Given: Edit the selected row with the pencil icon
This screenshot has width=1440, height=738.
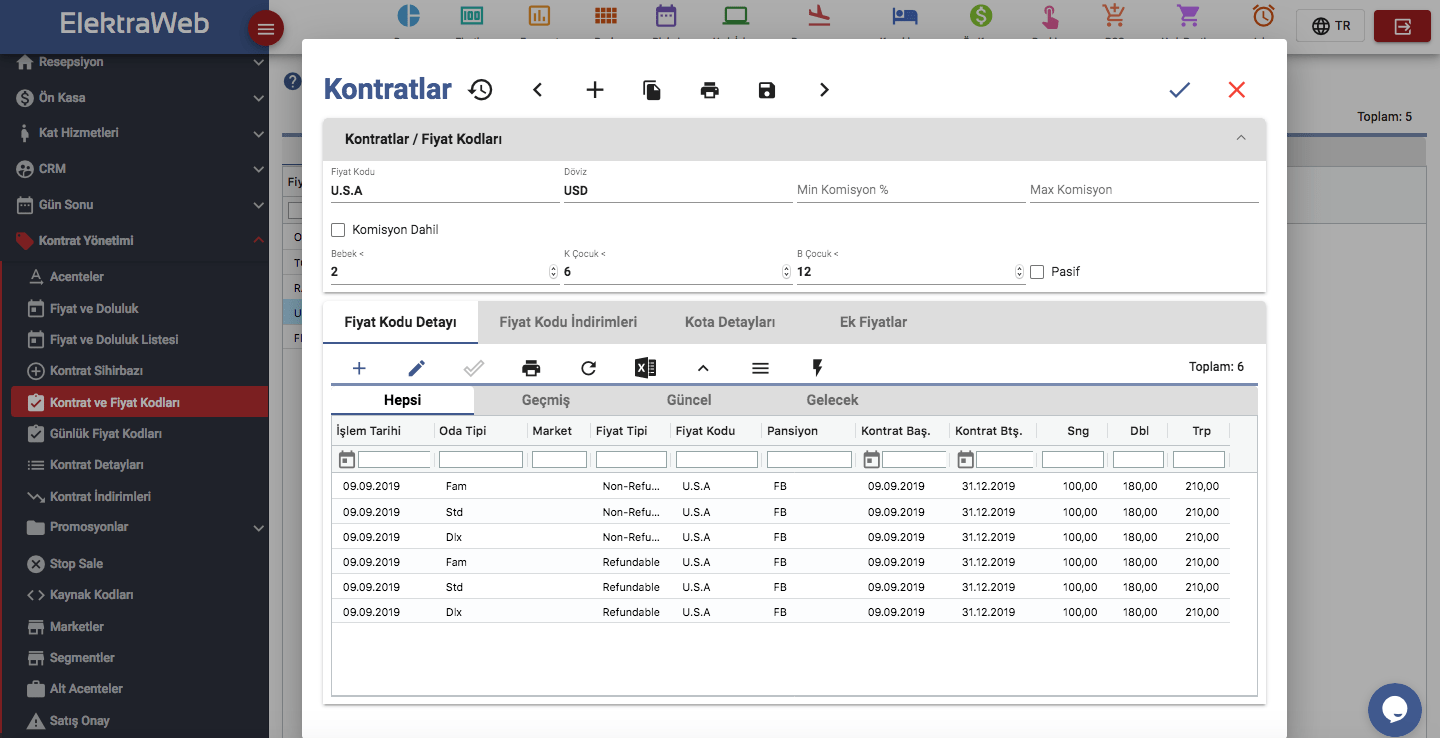Looking at the screenshot, I should [x=417, y=368].
